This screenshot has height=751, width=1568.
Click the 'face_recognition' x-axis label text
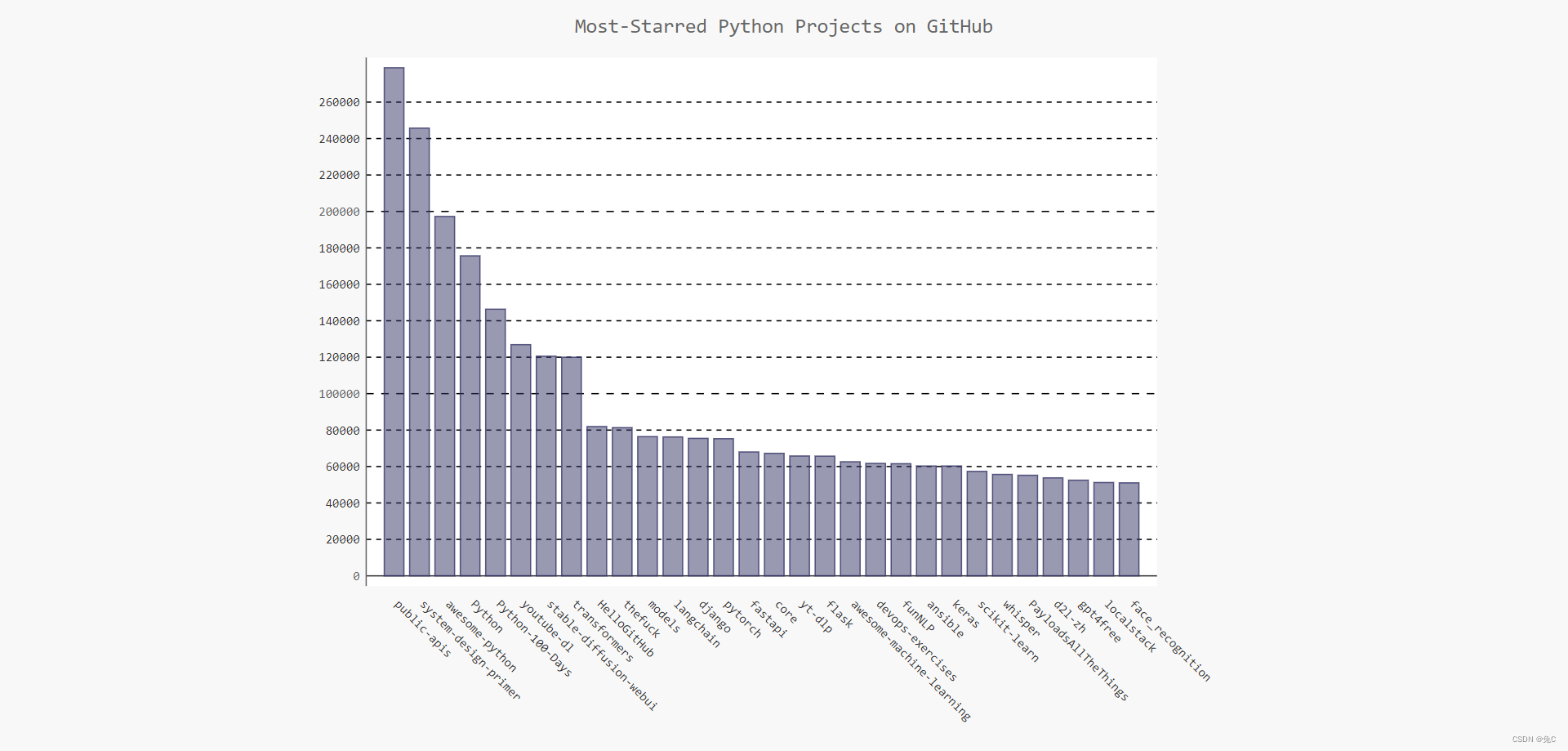[1170, 641]
